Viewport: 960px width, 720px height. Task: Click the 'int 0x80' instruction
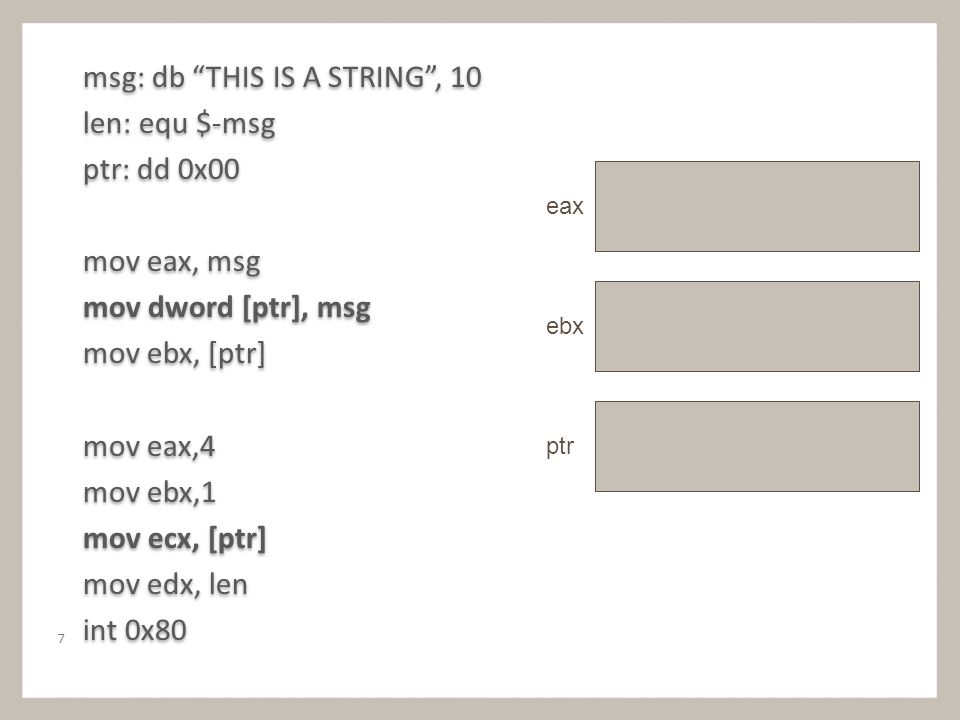click(x=135, y=631)
